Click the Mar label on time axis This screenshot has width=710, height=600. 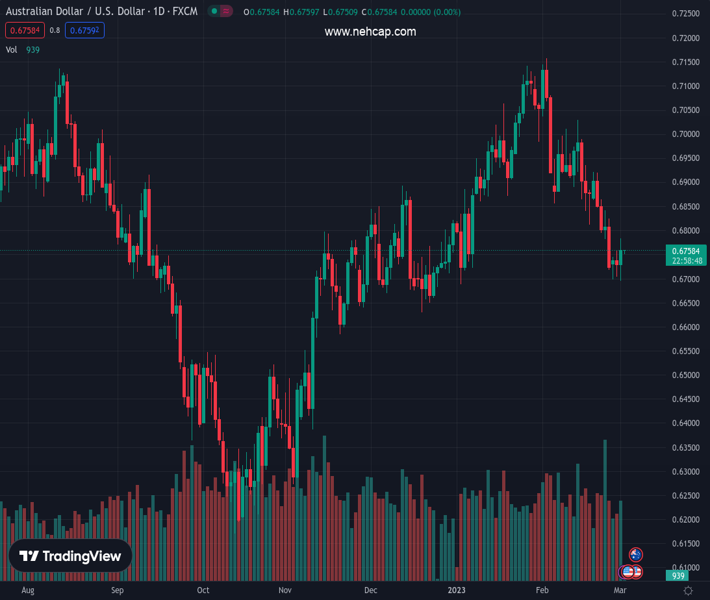tap(619, 591)
